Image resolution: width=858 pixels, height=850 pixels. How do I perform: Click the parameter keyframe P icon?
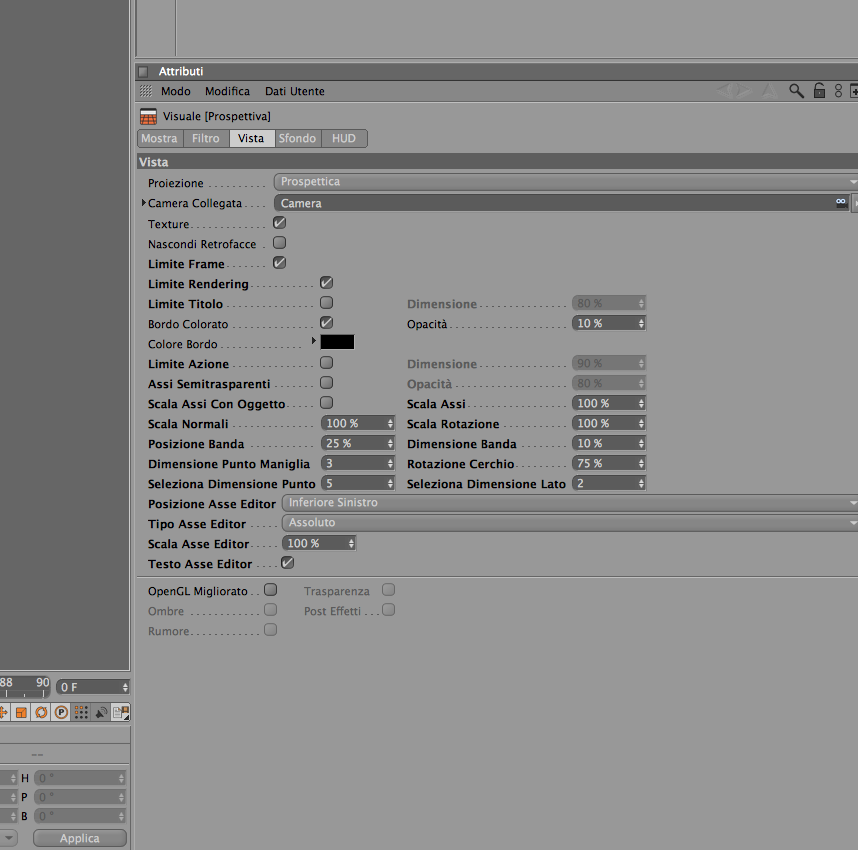click(x=61, y=712)
